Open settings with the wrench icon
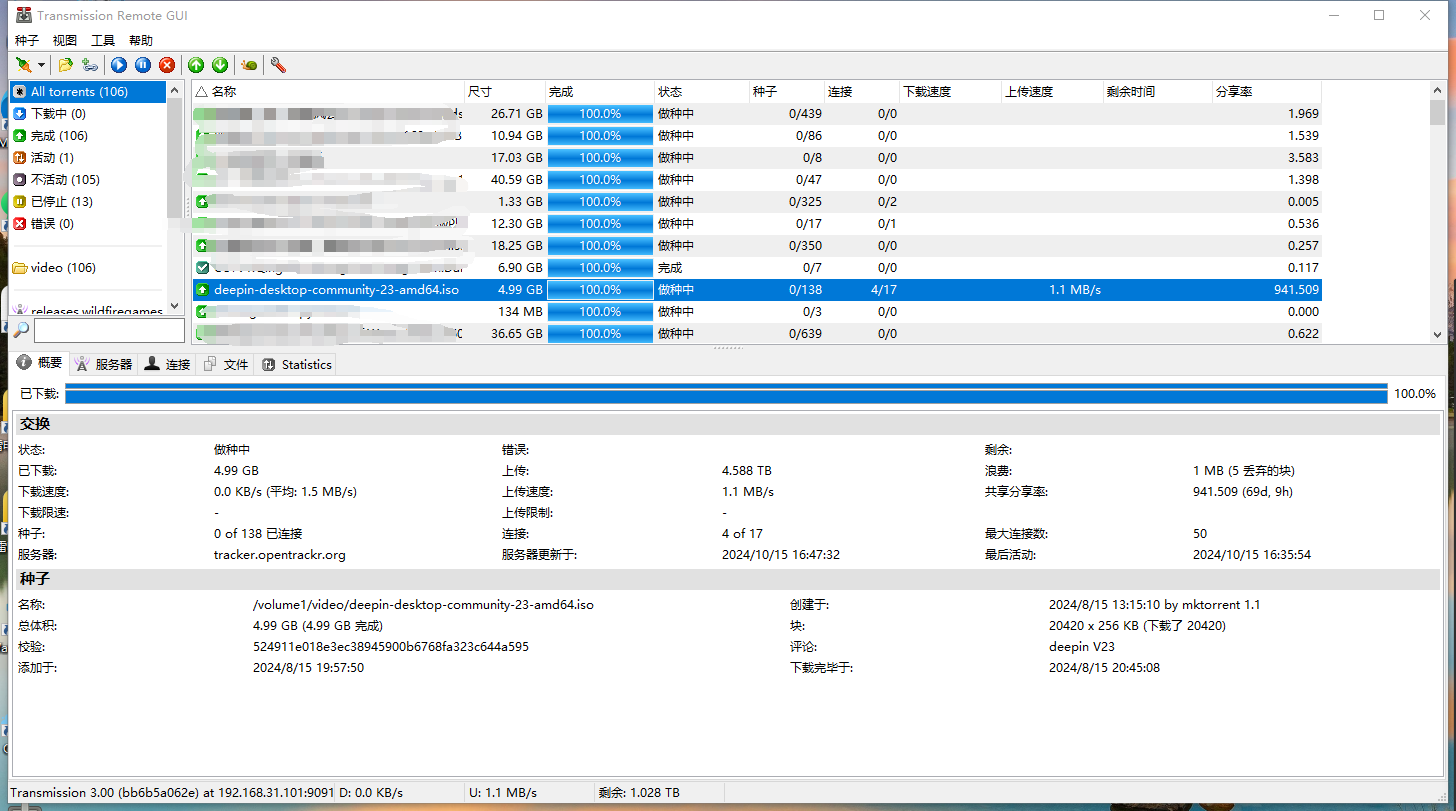 [278, 65]
